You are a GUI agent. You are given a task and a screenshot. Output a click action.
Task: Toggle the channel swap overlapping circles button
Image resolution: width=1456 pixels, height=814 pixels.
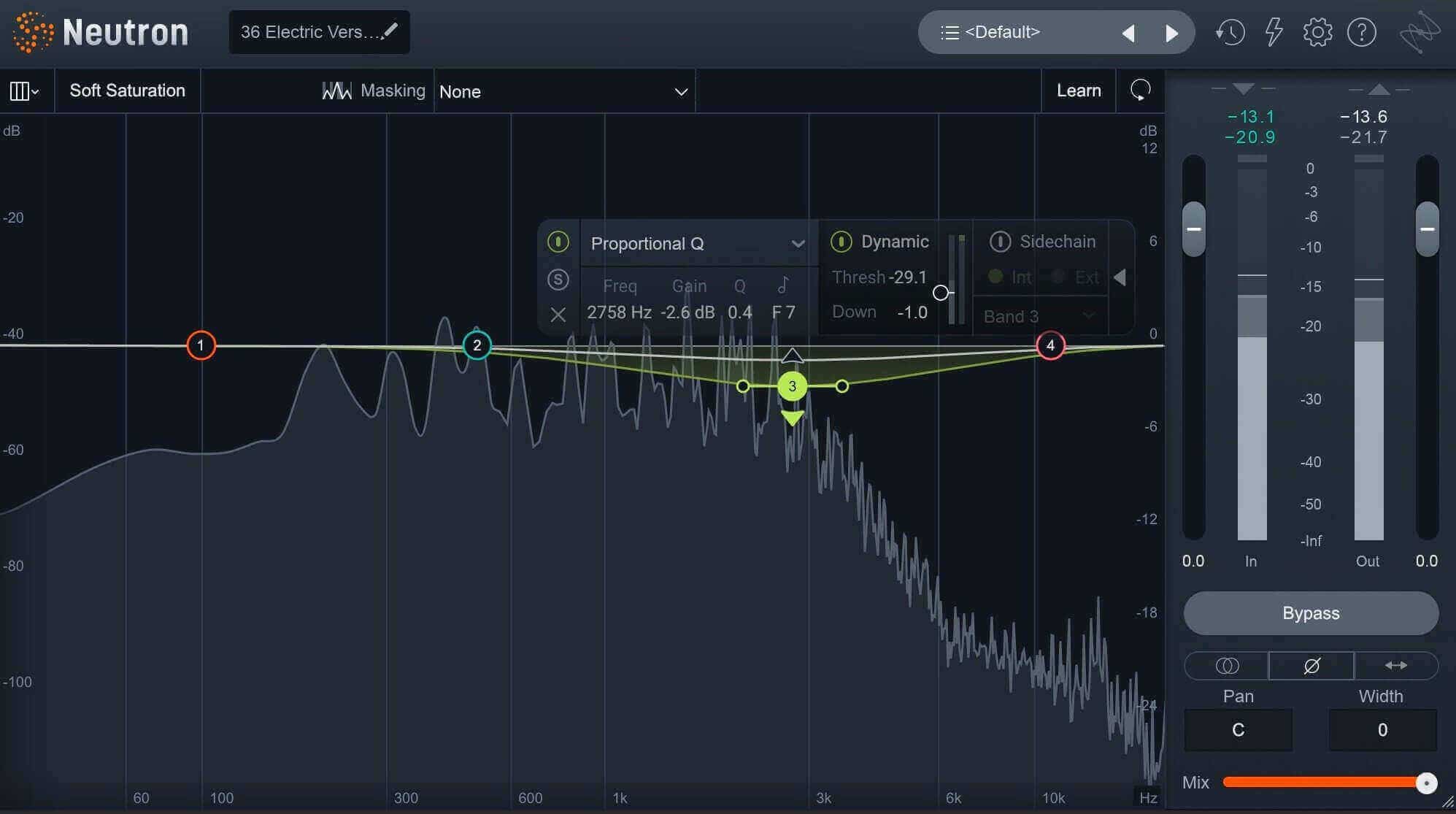[x=1227, y=666]
